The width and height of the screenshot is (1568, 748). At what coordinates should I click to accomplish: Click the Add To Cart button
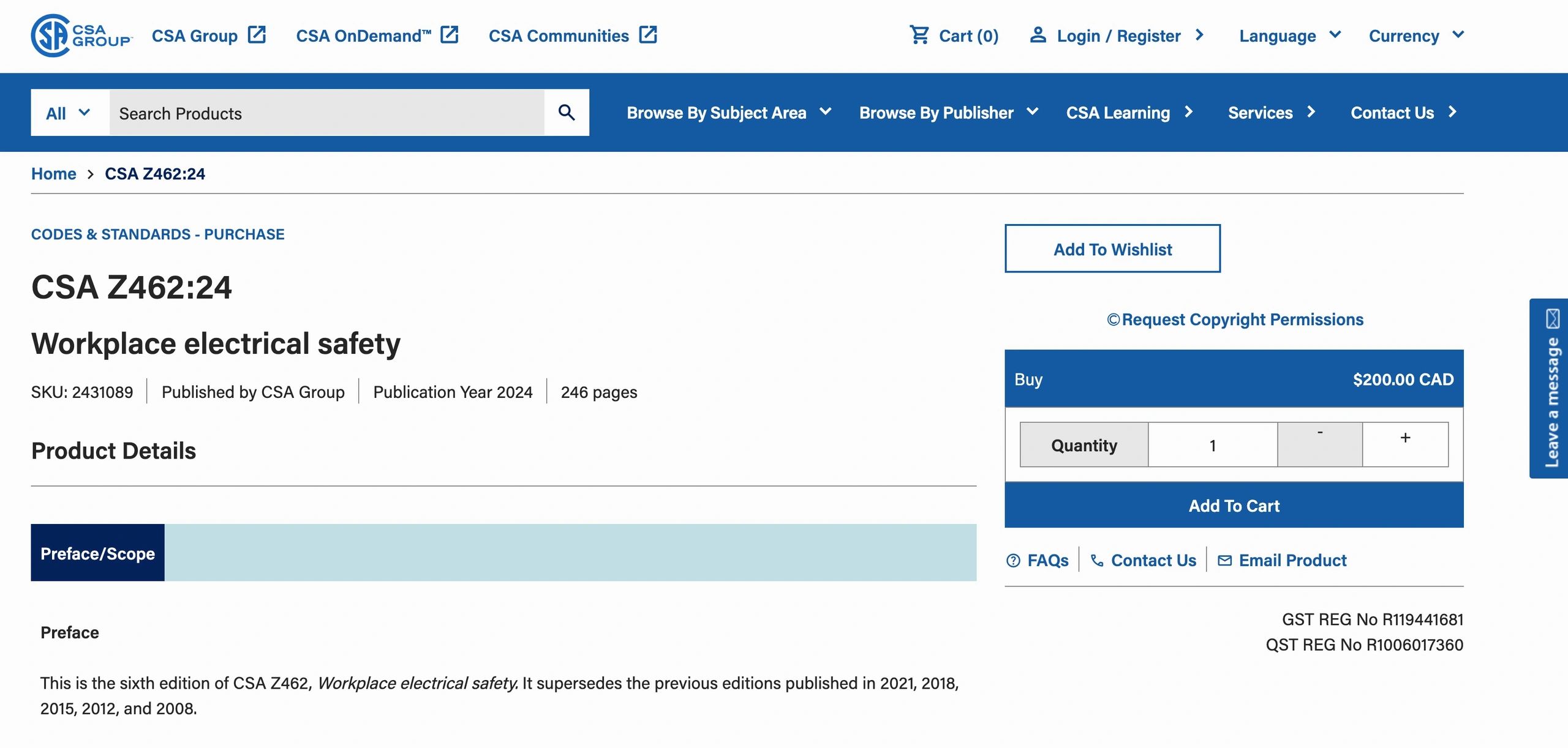1234,506
